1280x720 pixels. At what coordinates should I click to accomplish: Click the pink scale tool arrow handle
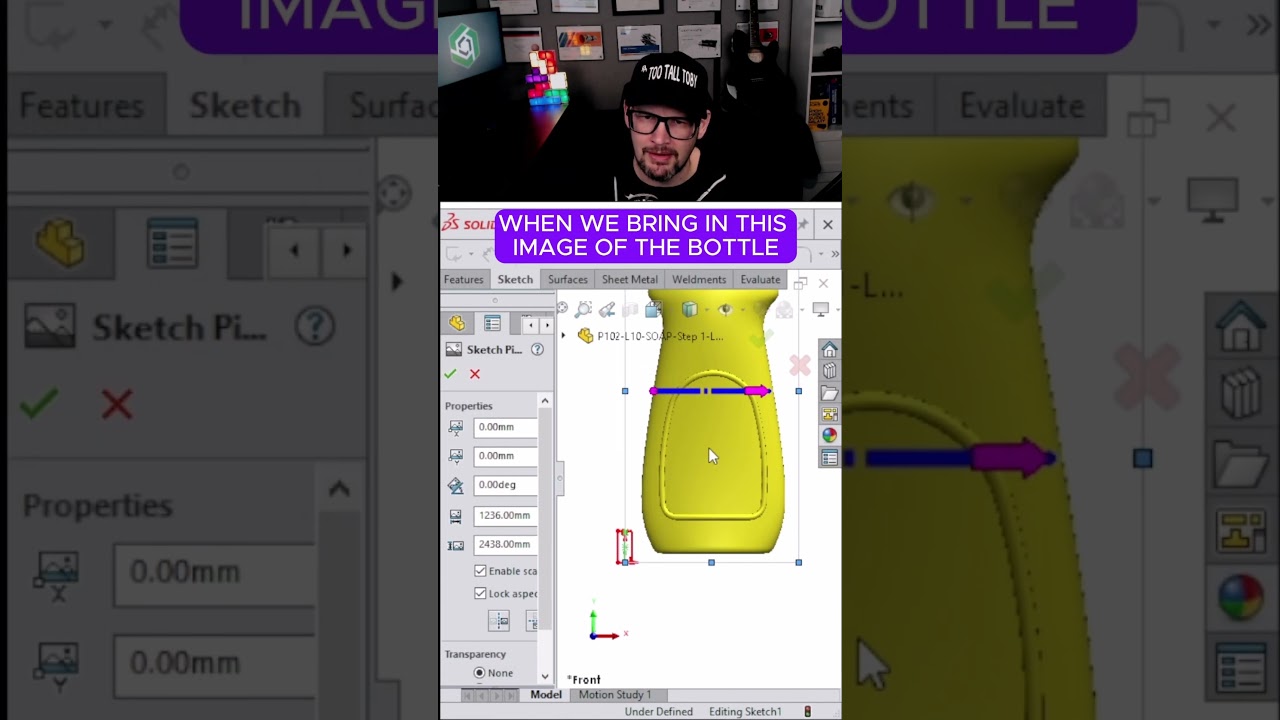pos(757,391)
